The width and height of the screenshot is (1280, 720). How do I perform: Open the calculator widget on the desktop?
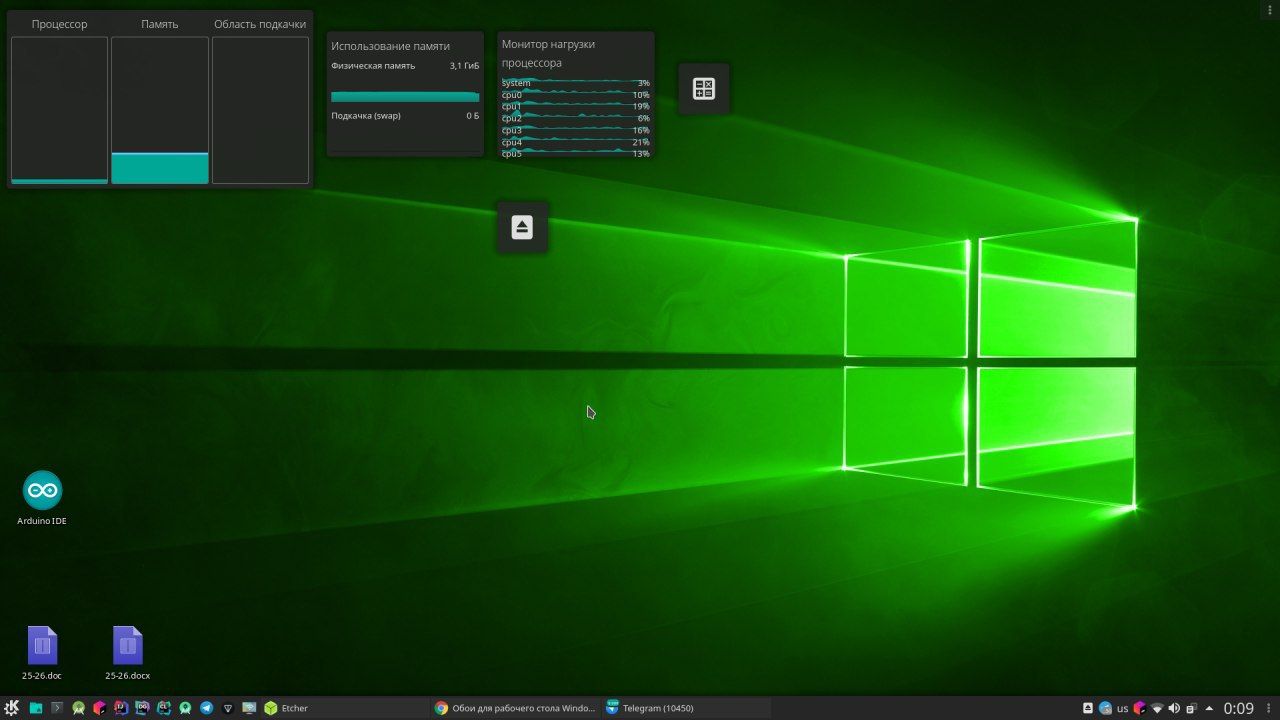(704, 88)
